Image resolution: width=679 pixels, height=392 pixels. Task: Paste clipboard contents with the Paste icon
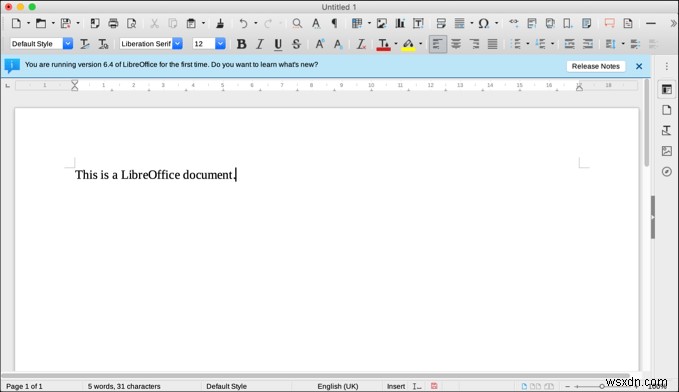coord(191,23)
